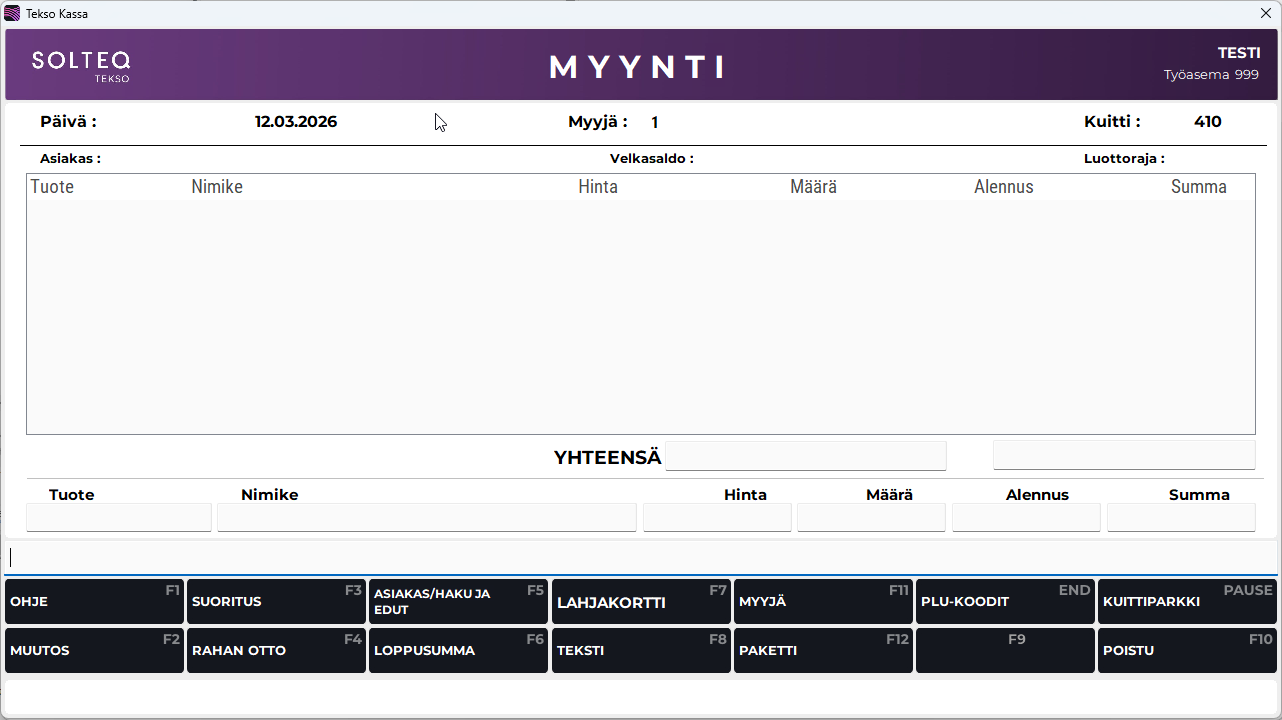Show the LOPPUSUMMA total
The width and height of the screenshot is (1282, 720).
tap(458, 650)
